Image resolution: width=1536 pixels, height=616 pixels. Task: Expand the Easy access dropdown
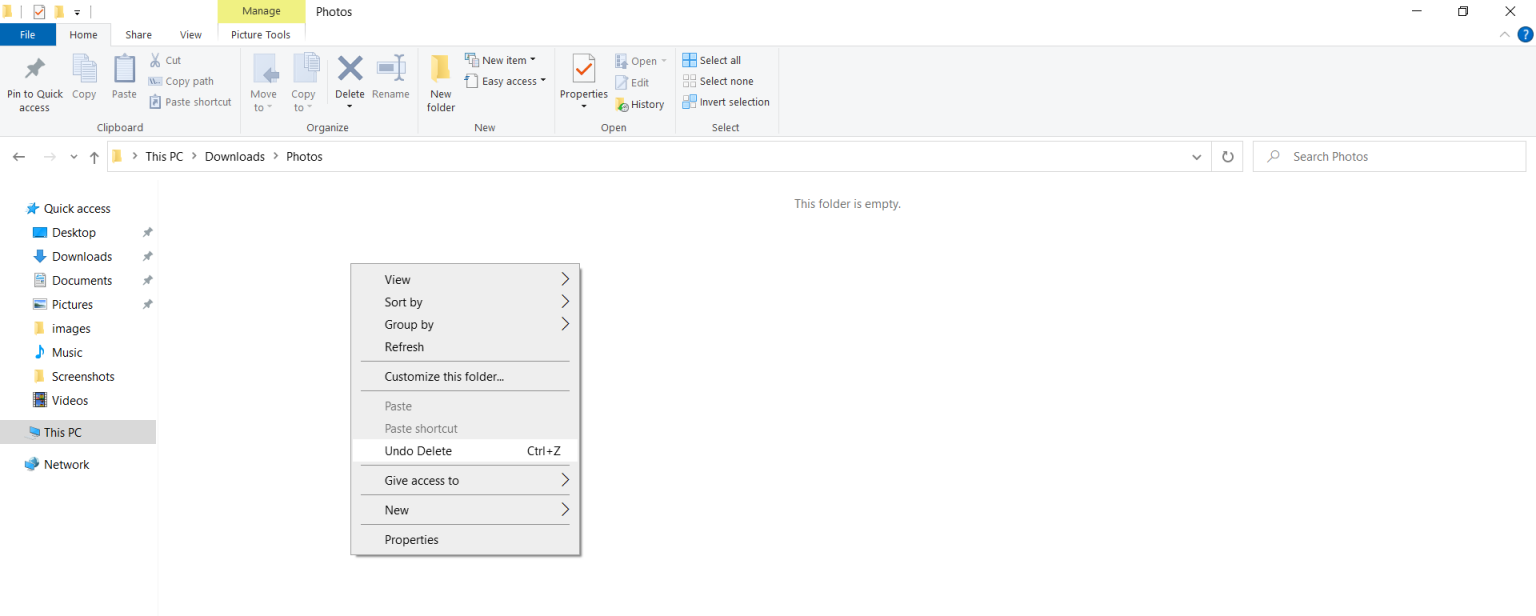point(505,81)
